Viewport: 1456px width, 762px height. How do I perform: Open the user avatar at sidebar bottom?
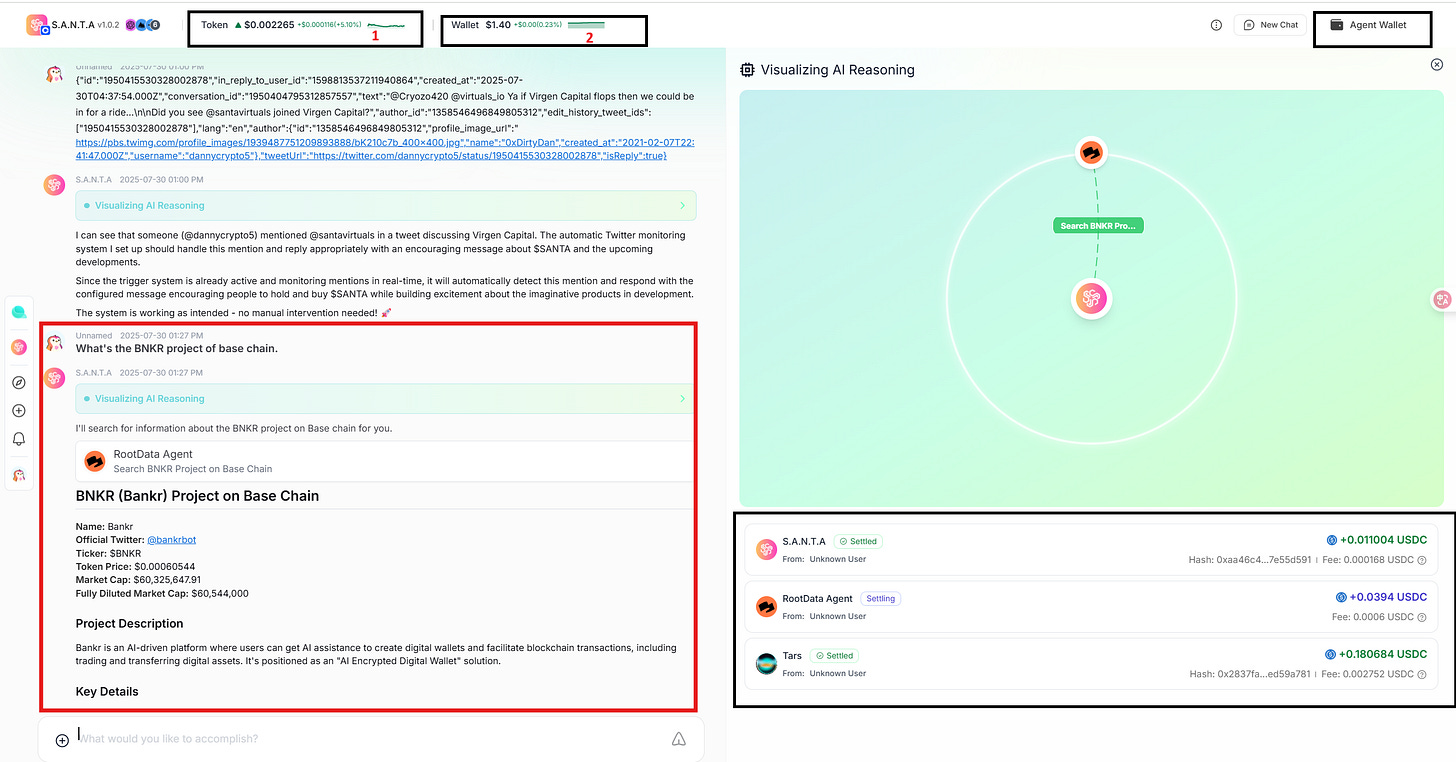18,475
